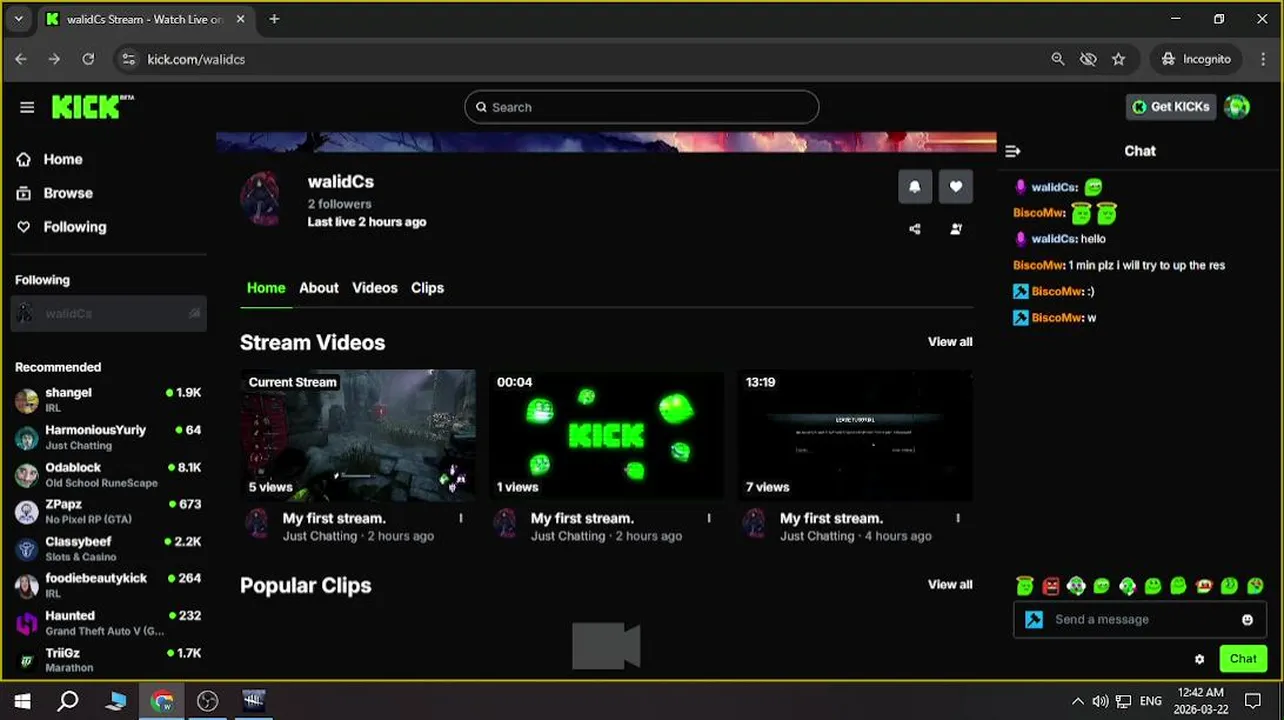The width and height of the screenshot is (1284, 720).
Task: Open chat settings gear
Action: coord(1199,659)
